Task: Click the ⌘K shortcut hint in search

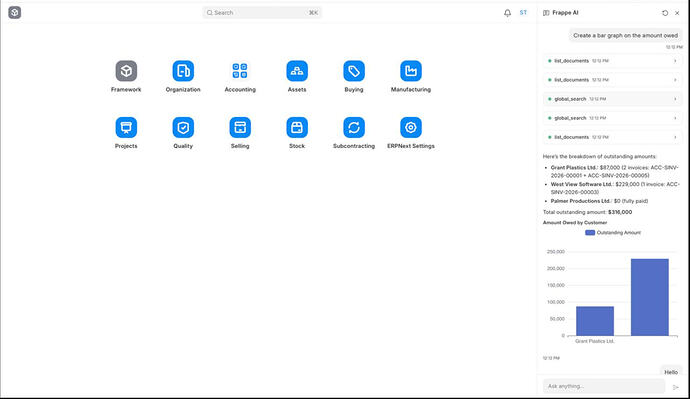Action: click(313, 13)
